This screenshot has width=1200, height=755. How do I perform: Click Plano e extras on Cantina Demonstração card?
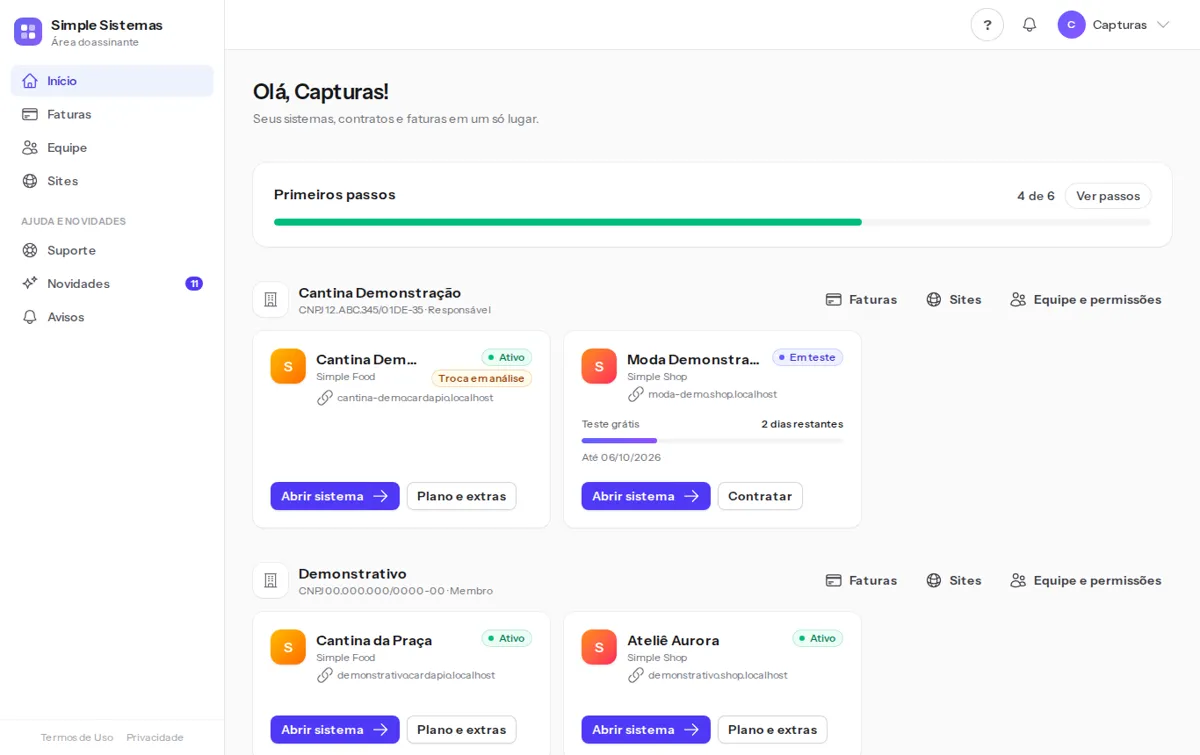tap(462, 496)
